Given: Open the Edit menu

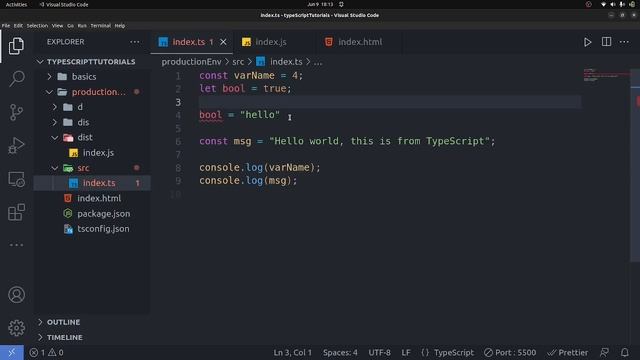Looking at the screenshot, I should (x=18, y=25).
